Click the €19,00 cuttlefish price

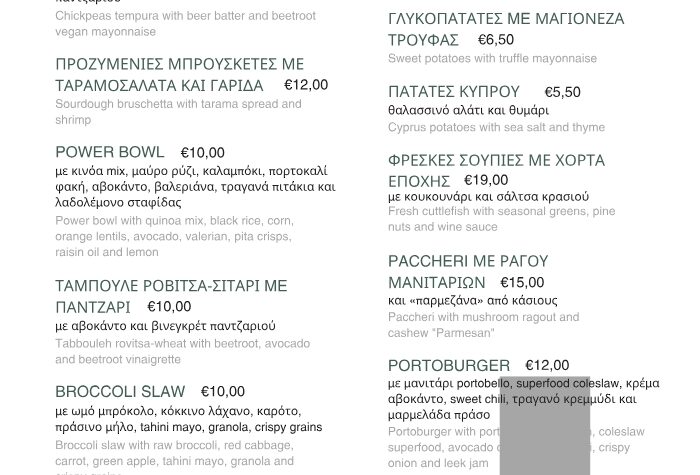pyautogui.click(x=486, y=181)
